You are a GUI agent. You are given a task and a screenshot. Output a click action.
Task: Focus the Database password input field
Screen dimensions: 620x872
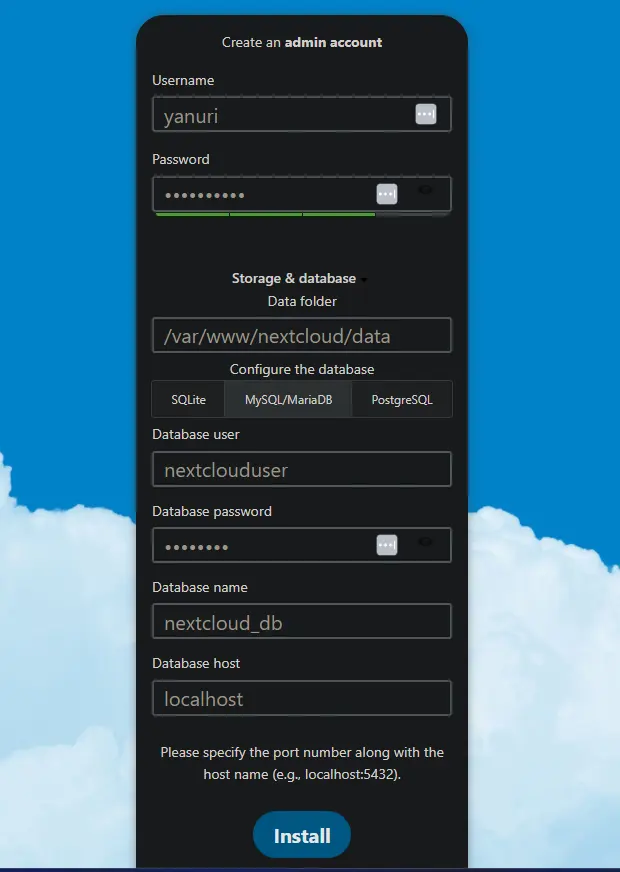tap(302, 545)
